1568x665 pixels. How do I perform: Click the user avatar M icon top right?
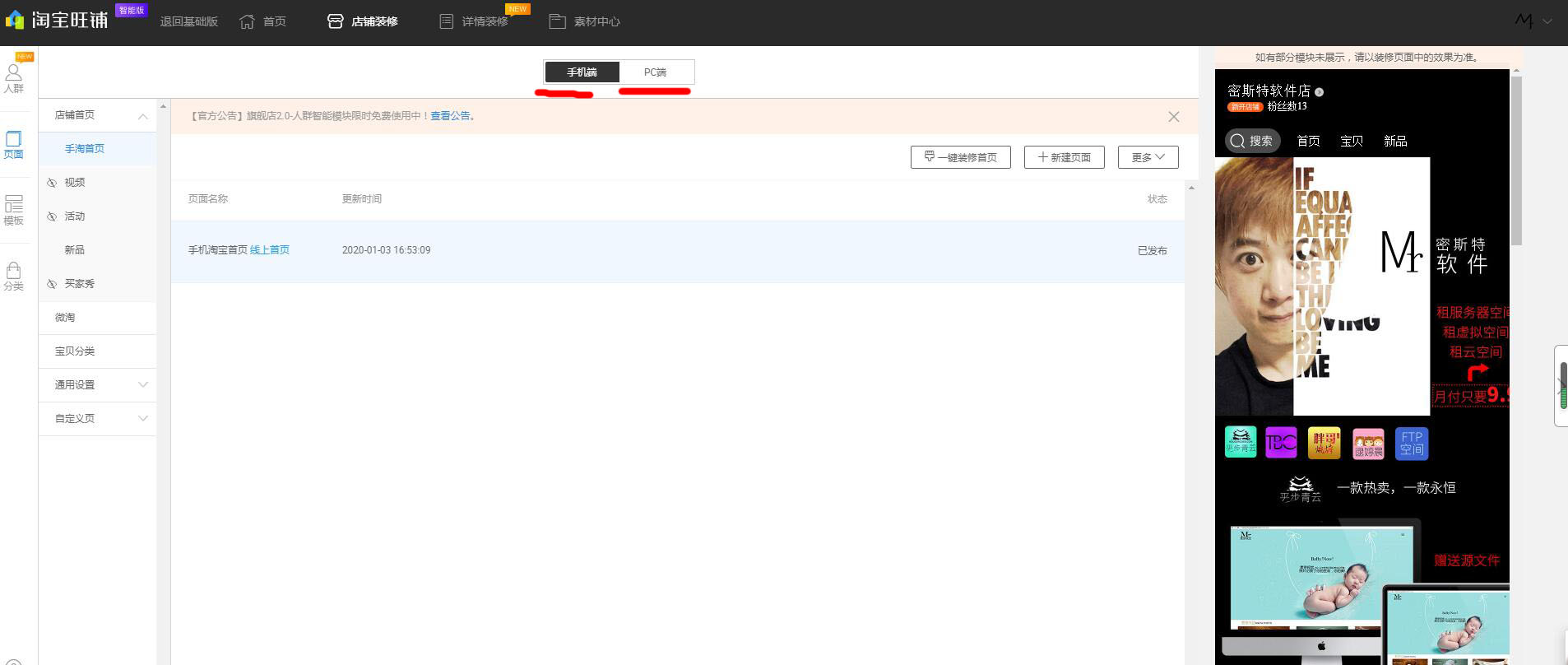click(1524, 21)
